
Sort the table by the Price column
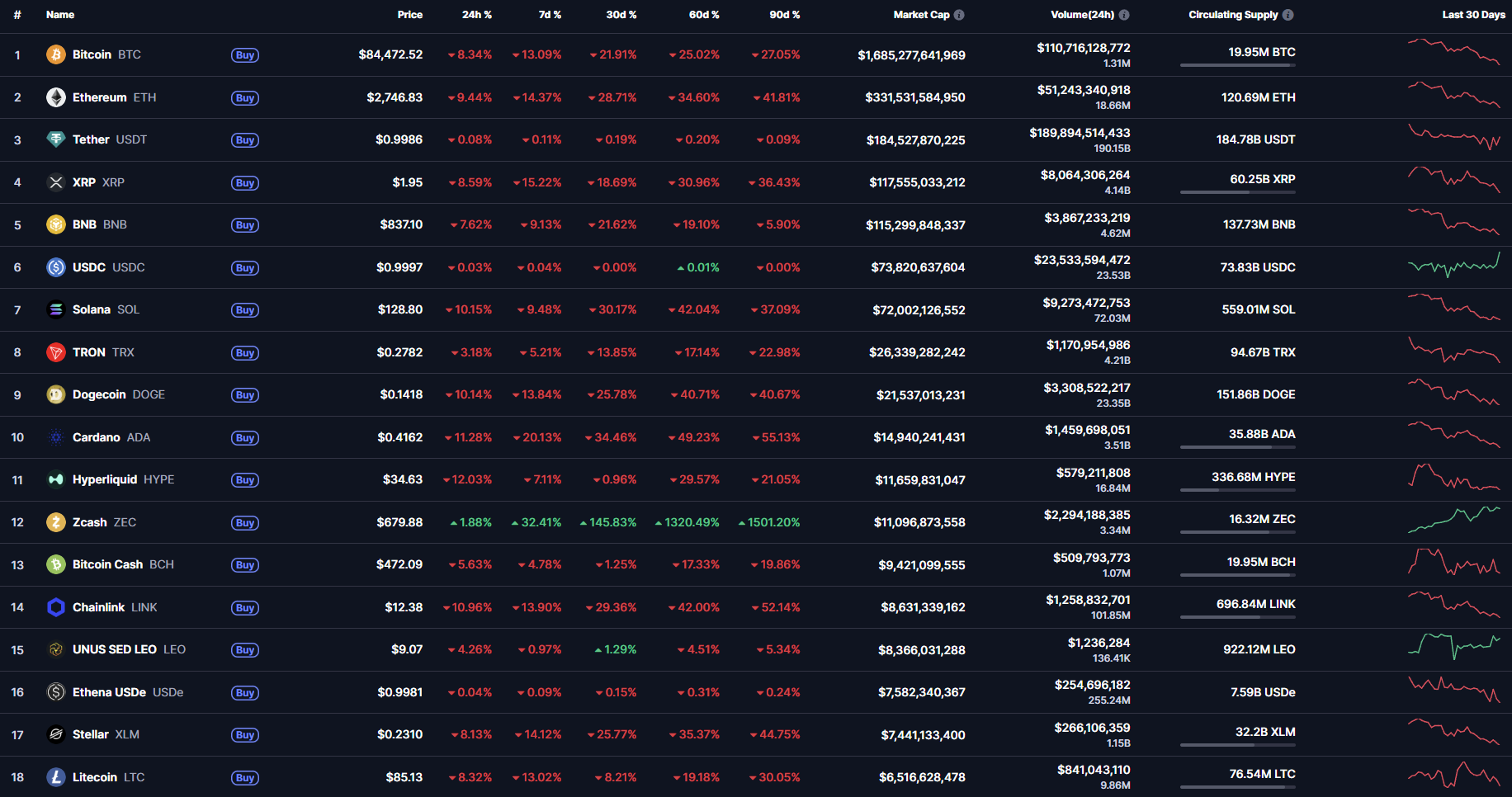coord(410,15)
